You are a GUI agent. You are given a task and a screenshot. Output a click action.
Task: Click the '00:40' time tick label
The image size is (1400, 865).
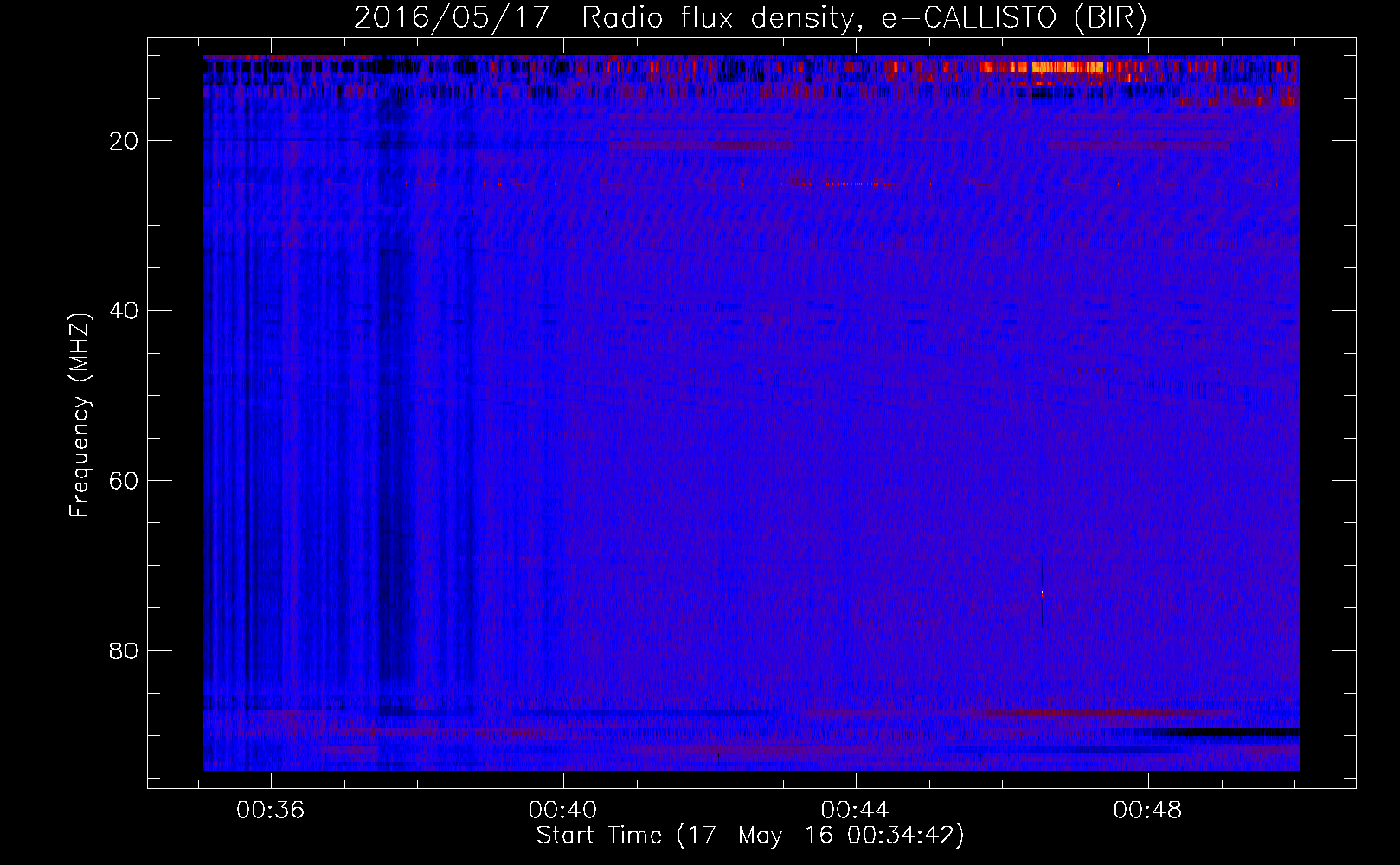point(563,811)
